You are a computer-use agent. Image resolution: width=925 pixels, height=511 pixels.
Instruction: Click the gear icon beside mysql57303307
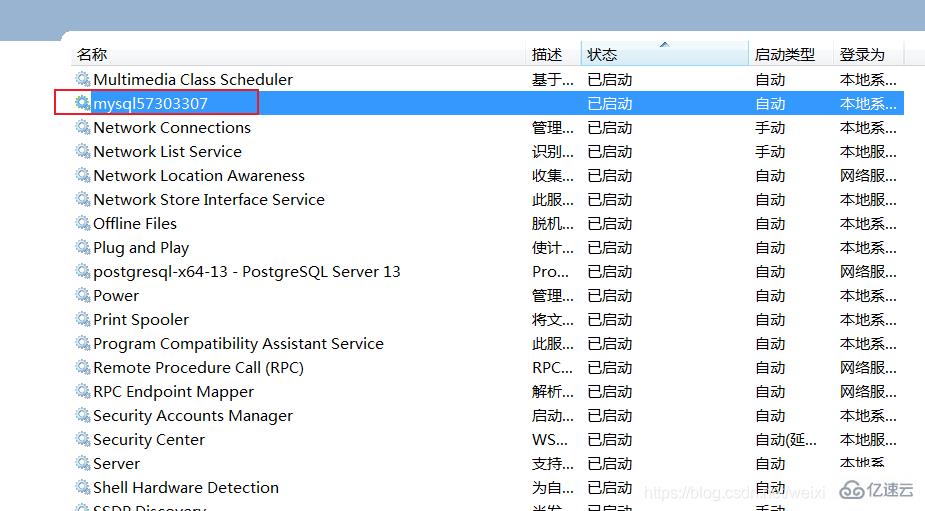coord(83,103)
